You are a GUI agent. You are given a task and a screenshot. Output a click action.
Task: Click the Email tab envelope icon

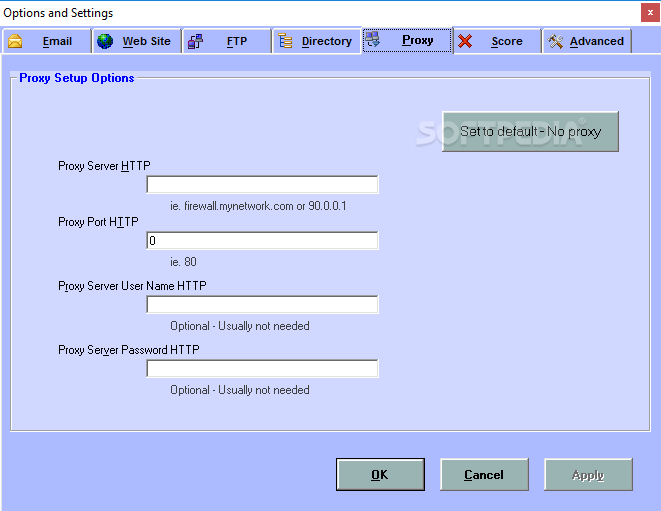coord(15,41)
